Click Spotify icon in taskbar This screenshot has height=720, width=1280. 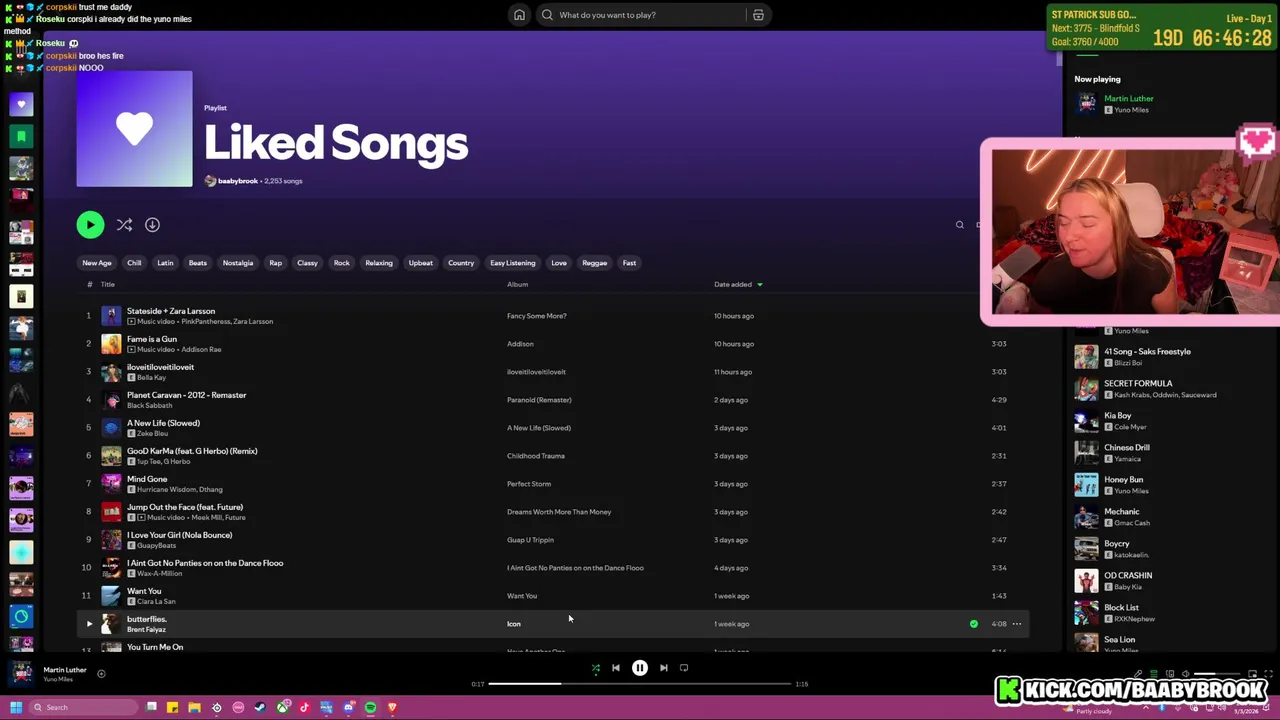(x=370, y=708)
